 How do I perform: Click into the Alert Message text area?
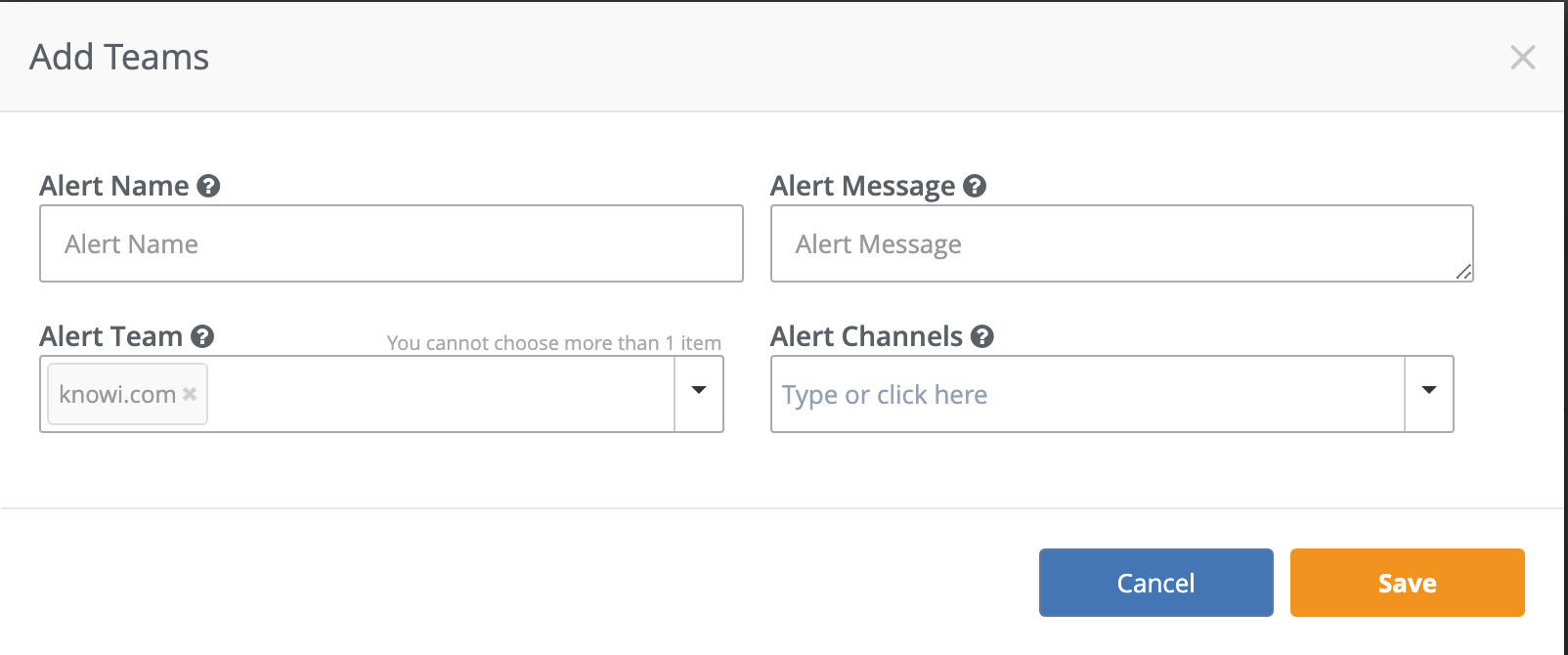click(1121, 243)
